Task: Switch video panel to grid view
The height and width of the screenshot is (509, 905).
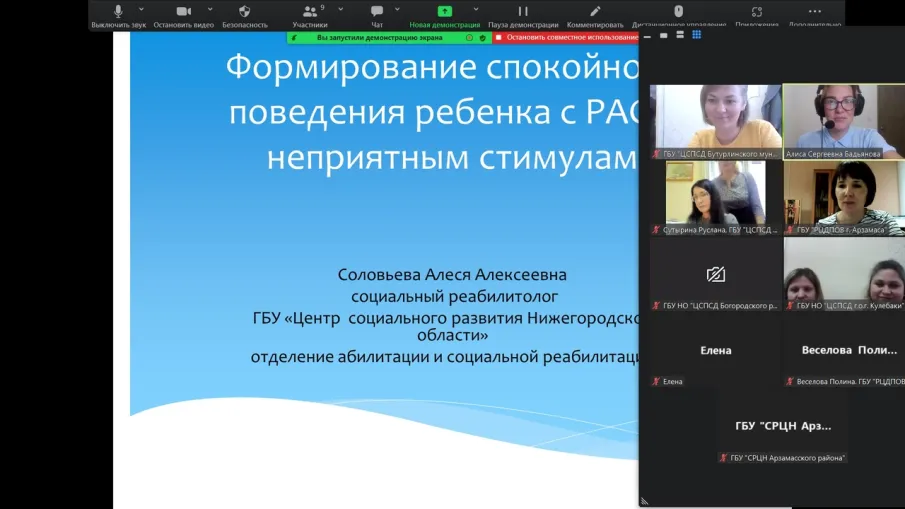Action: pyautogui.click(x=697, y=35)
